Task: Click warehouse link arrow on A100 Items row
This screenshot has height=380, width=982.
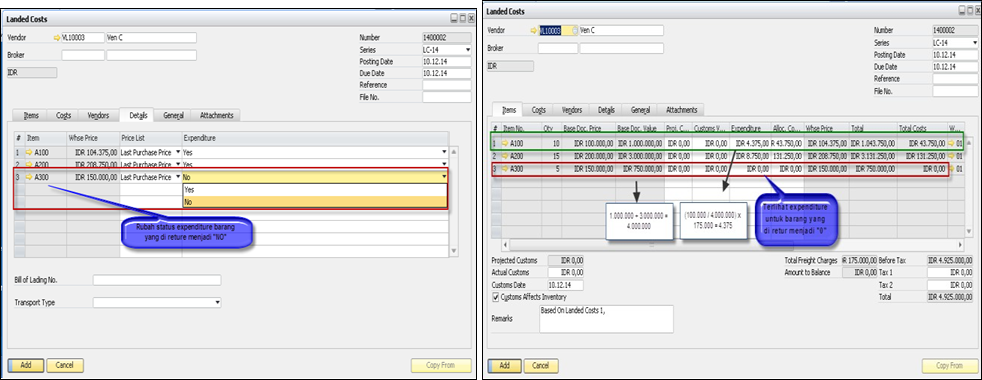Action: (952, 143)
